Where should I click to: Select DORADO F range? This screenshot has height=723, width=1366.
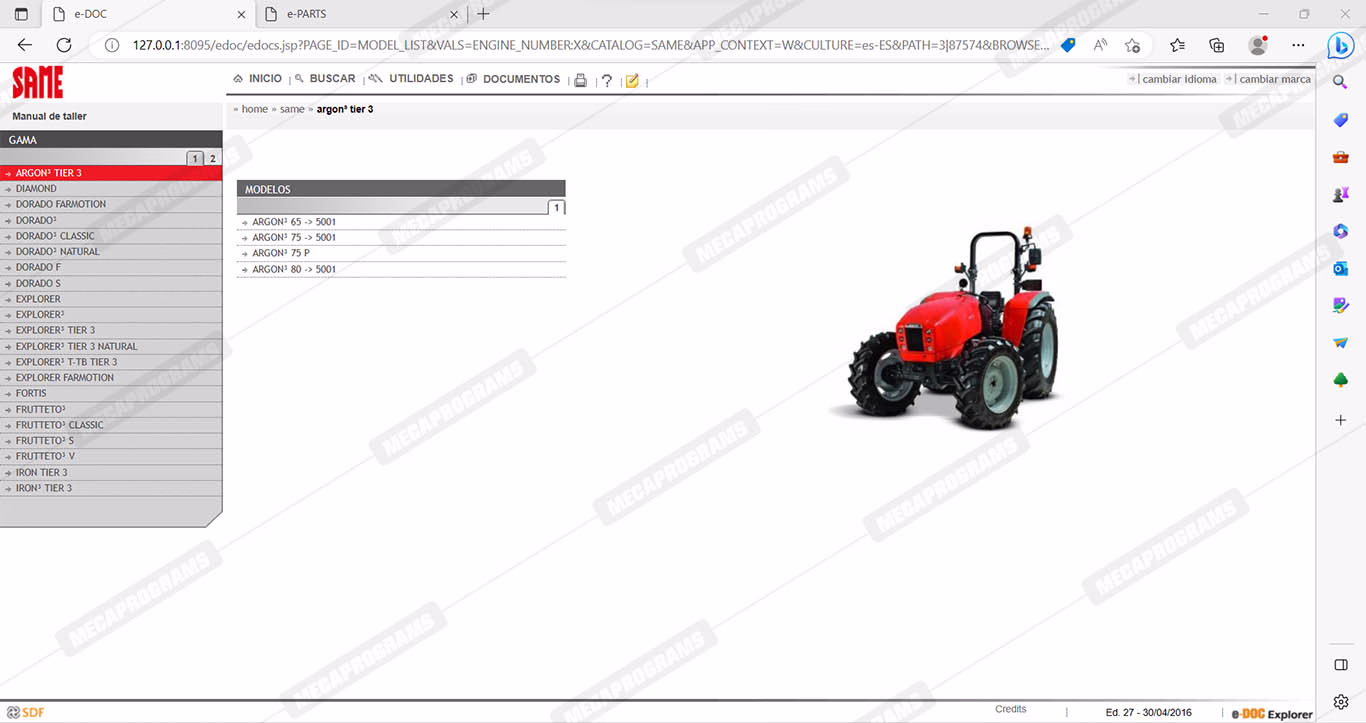(111, 268)
